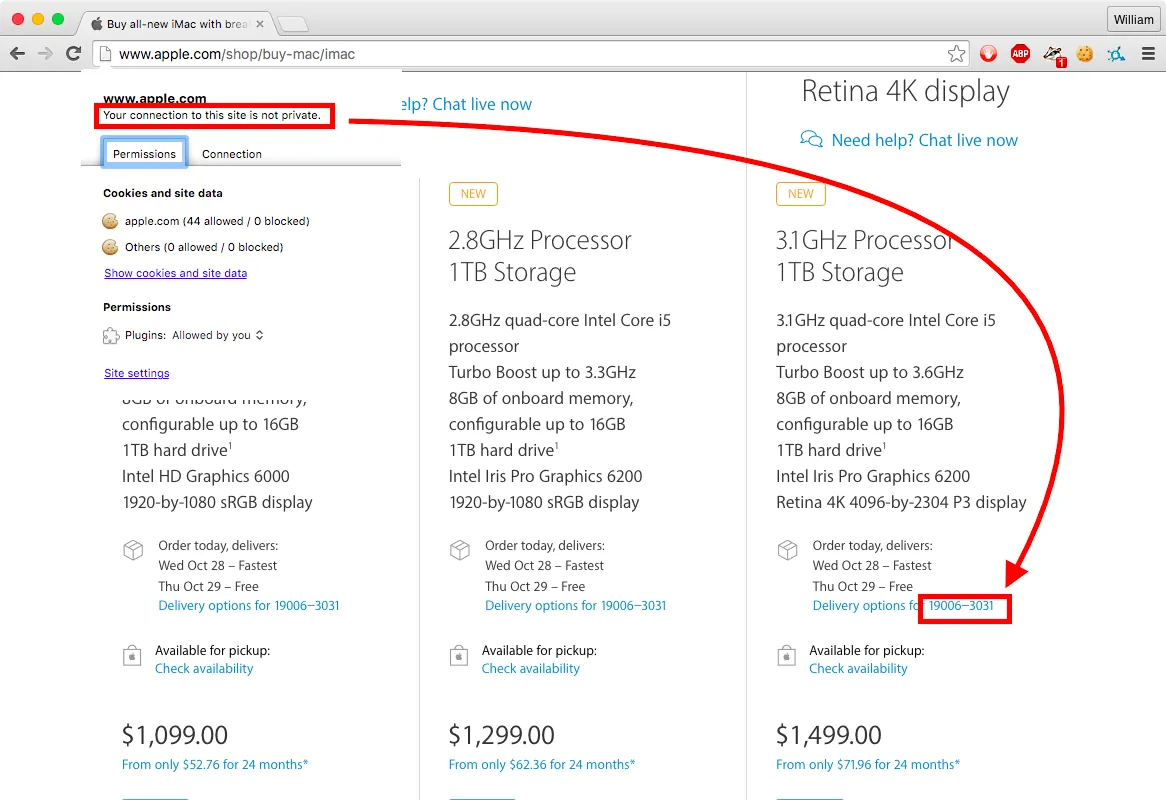Click the 'Cookies and site data' heading

163,193
